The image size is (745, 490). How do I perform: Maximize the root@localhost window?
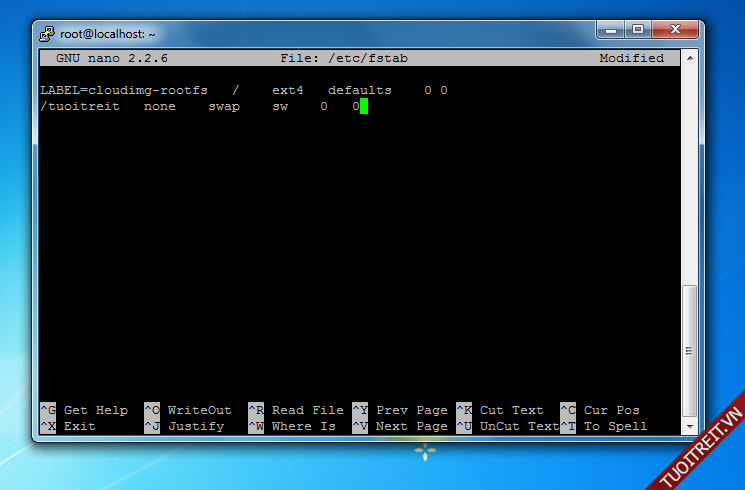click(637, 30)
